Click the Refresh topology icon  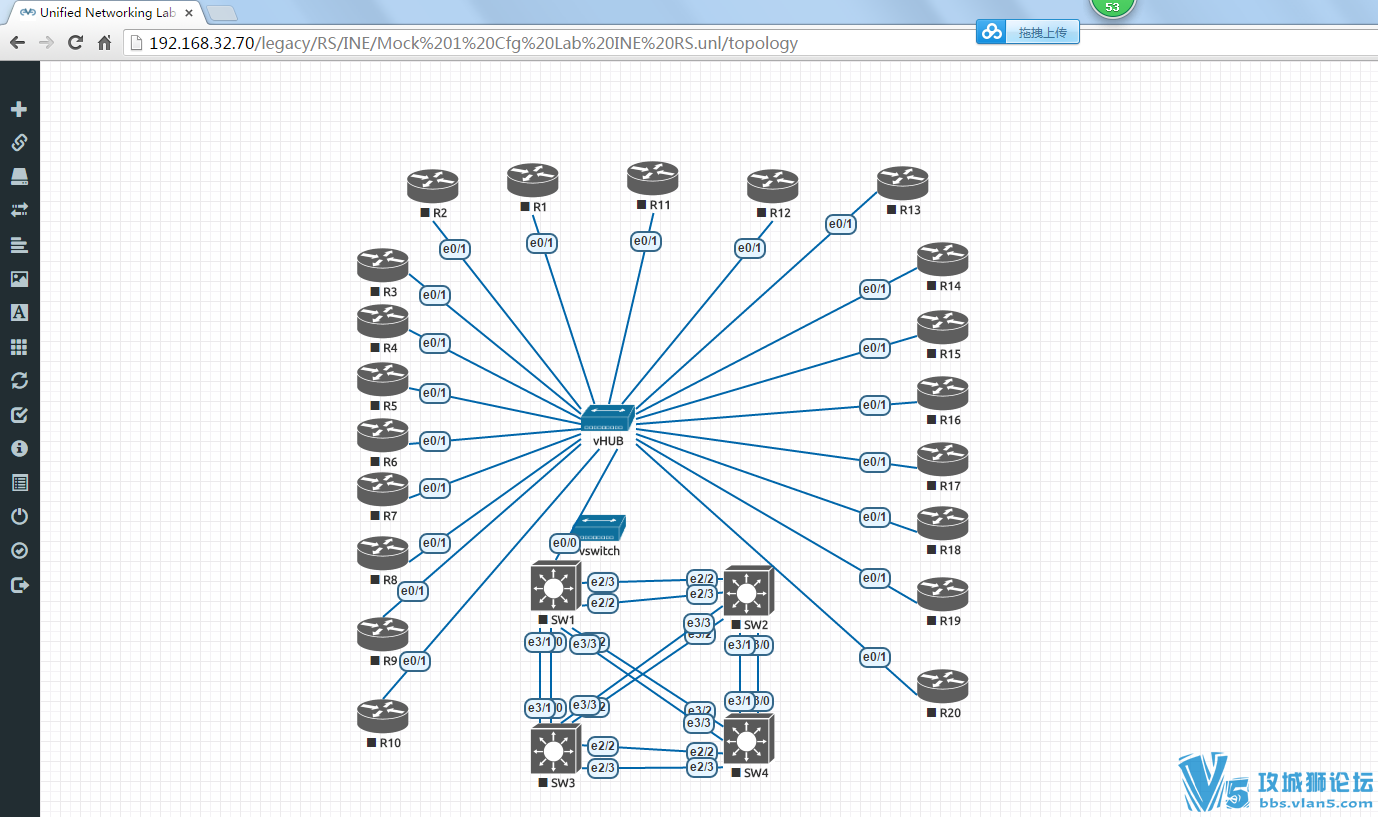(x=19, y=381)
